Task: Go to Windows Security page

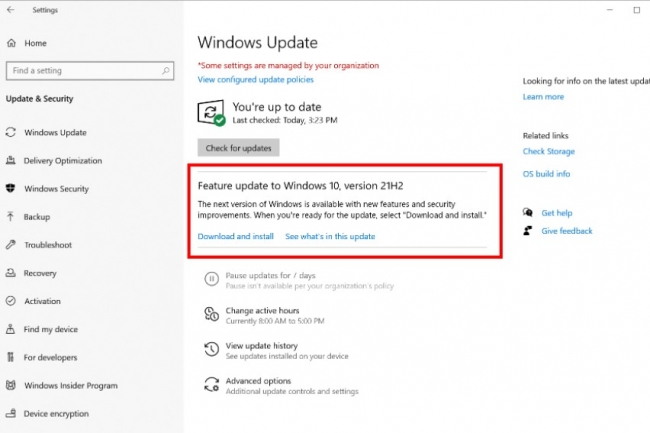Action: pyautogui.click(x=56, y=189)
